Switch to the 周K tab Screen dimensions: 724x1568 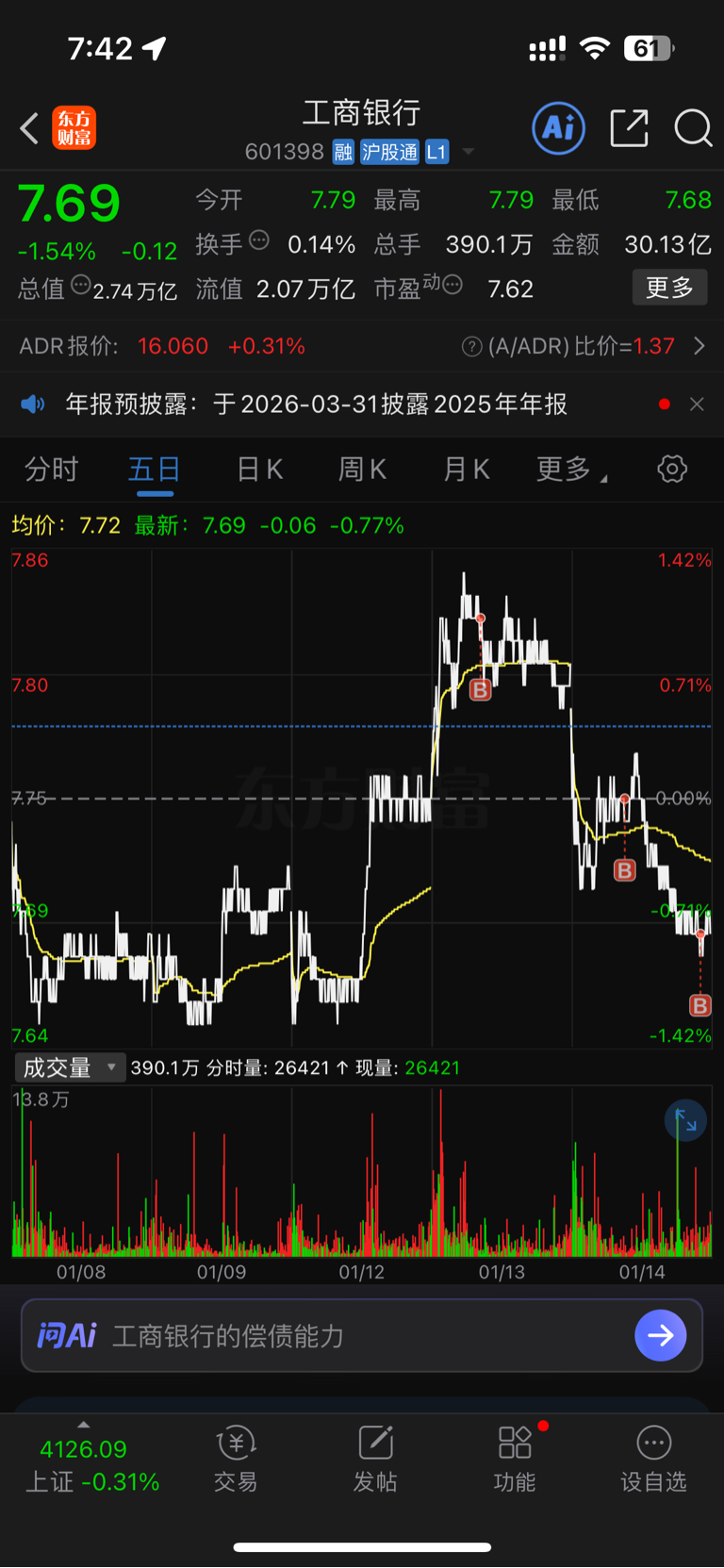tap(363, 469)
